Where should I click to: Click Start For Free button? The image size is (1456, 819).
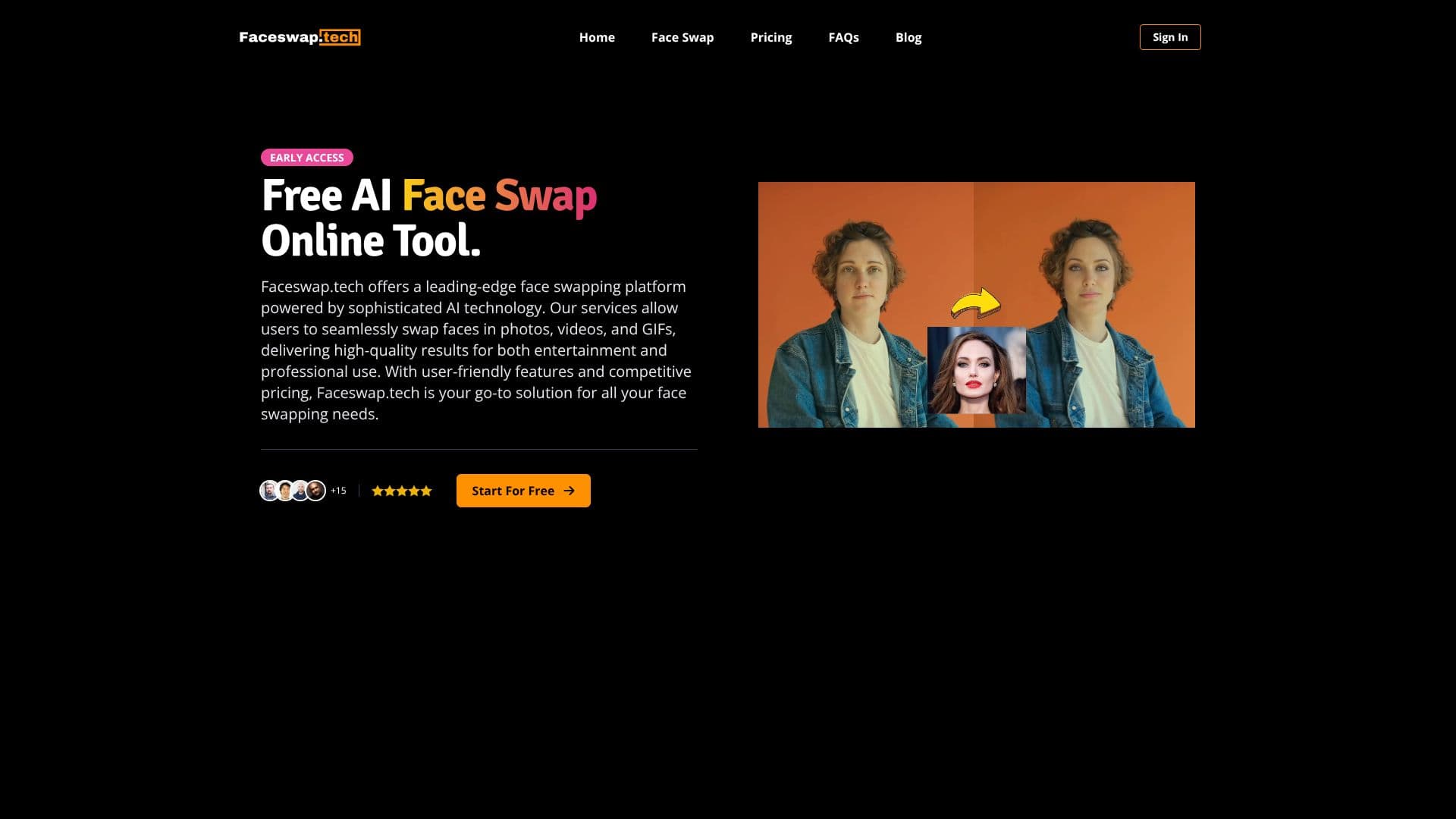click(x=523, y=491)
